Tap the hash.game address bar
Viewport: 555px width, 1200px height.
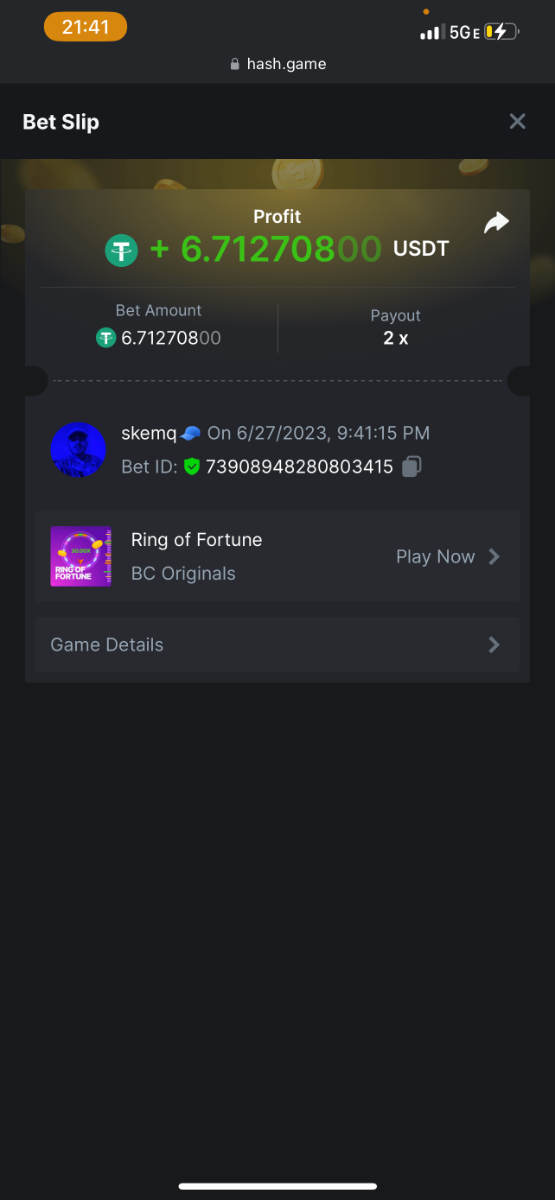click(277, 64)
